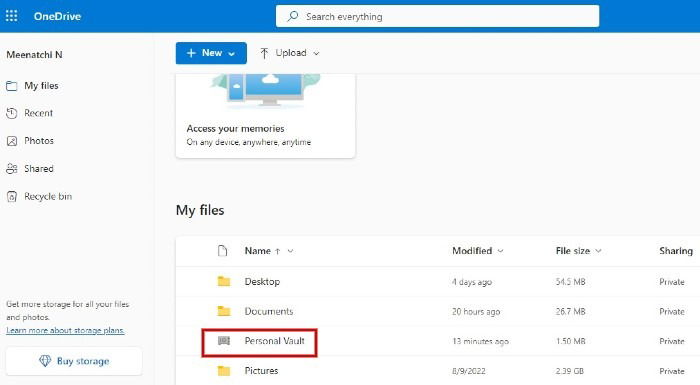The height and width of the screenshot is (385, 700).
Task: Expand the Upload dropdown arrow
Action: [316, 54]
